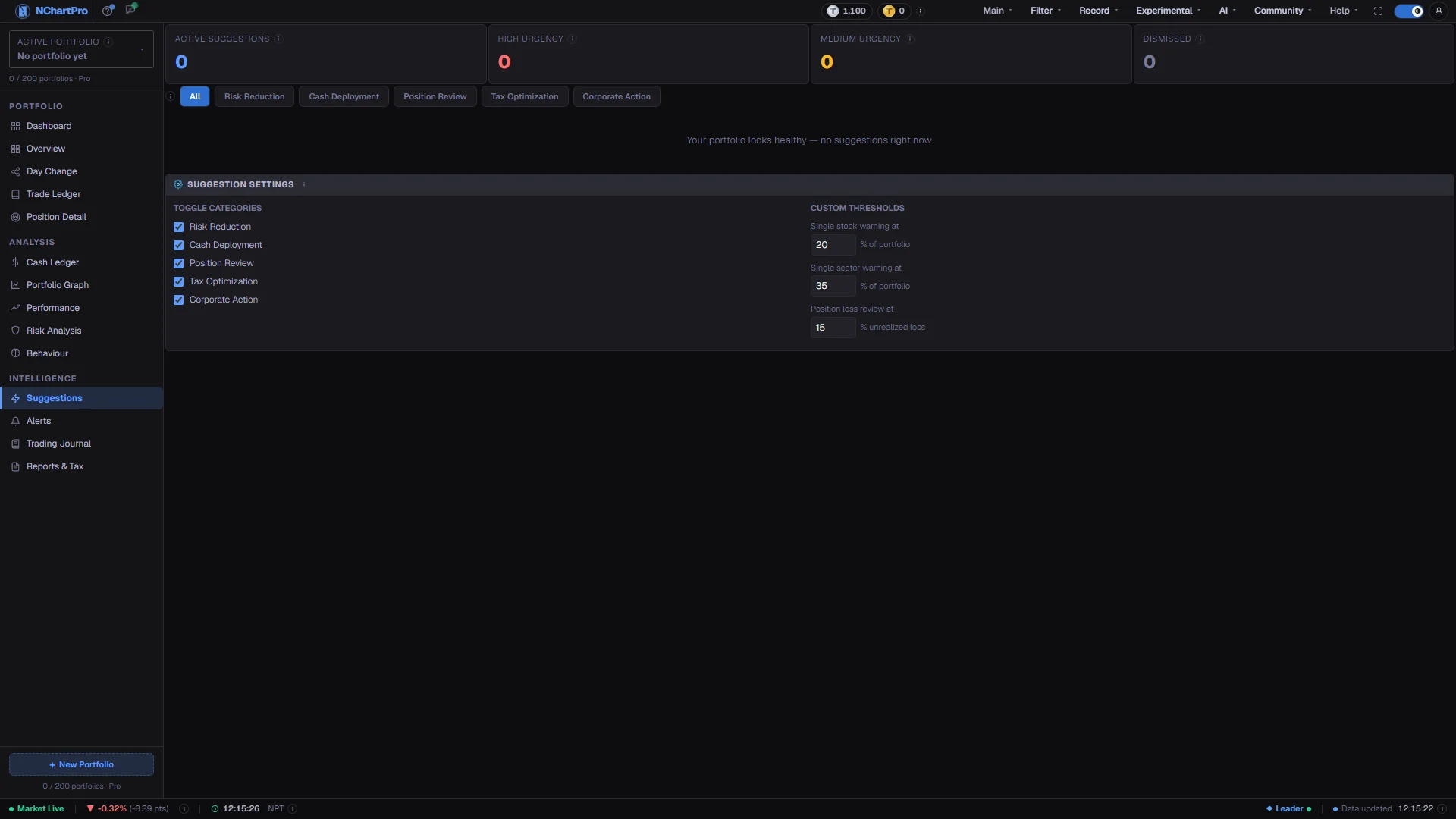Open the chat feedback icon in the header
The width and height of the screenshot is (1456, 819).
coord(131,9)
